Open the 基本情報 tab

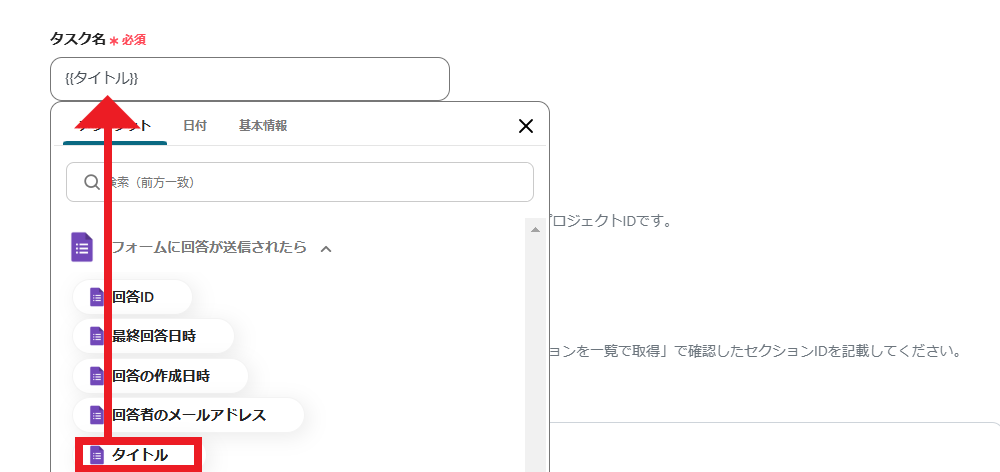click(x=263, y=126)
